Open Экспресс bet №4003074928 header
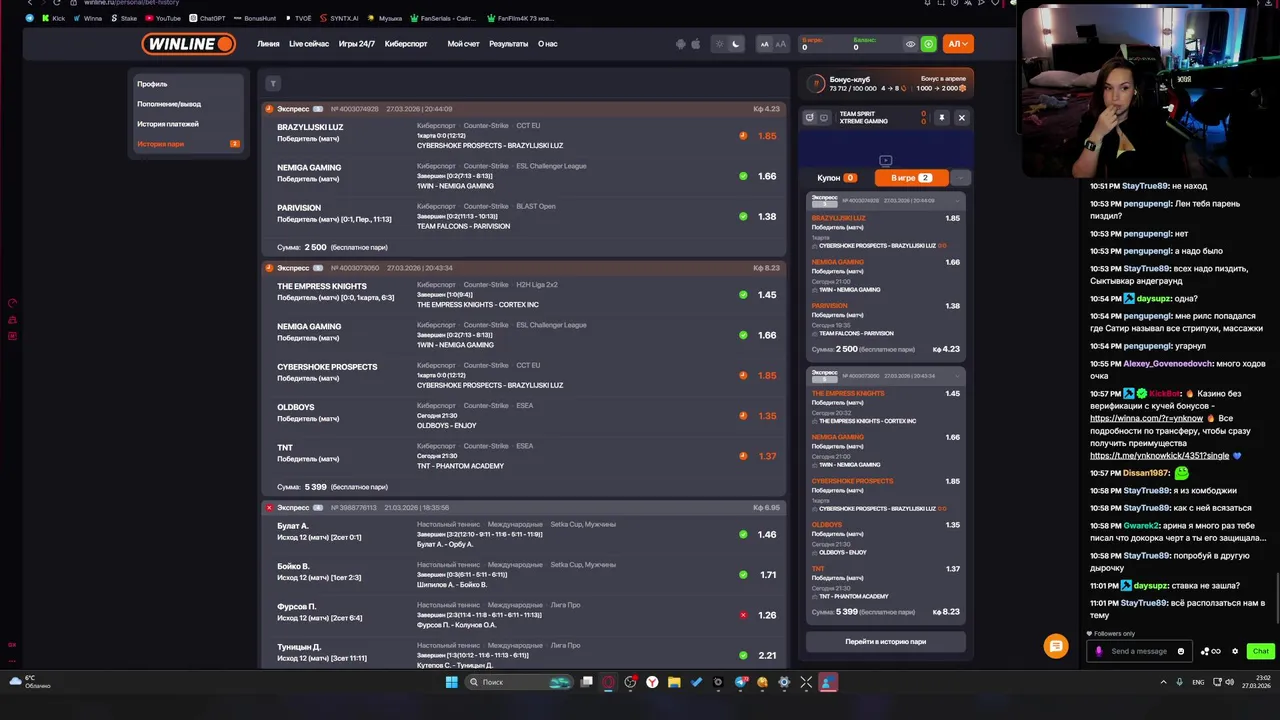Screen dimensions: 1280x720 (x=524, y=109)
